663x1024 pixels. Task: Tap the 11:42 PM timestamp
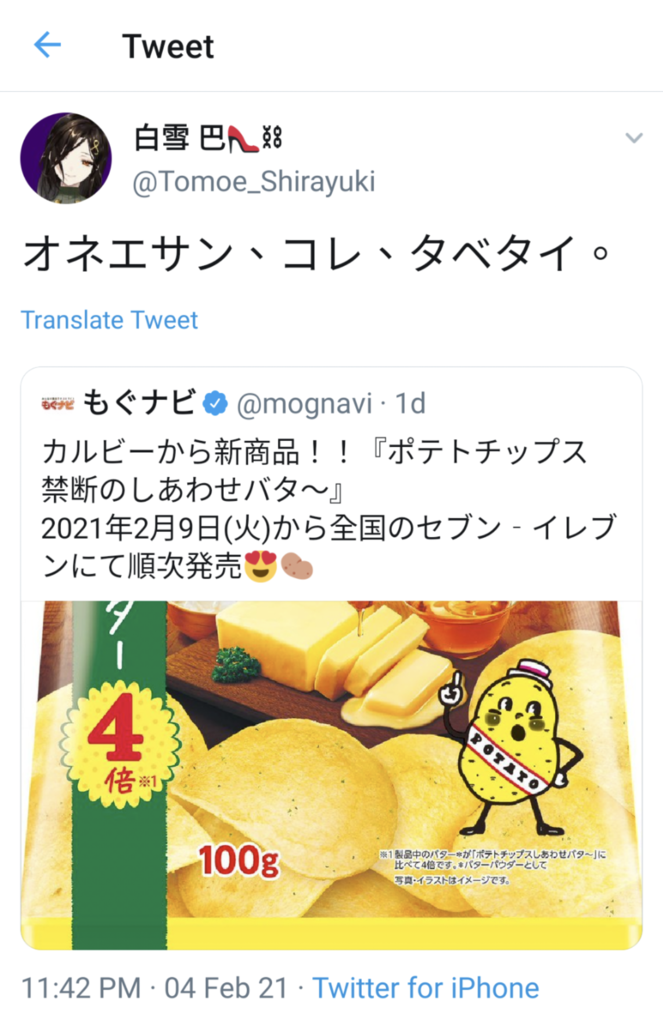(x=81, y=988)
